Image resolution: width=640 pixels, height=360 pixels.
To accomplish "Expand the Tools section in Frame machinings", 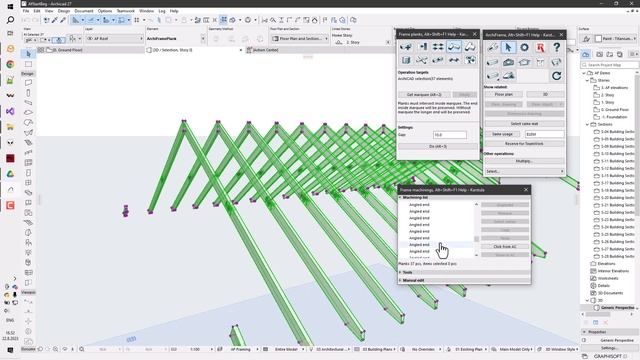I will [400, 272].
